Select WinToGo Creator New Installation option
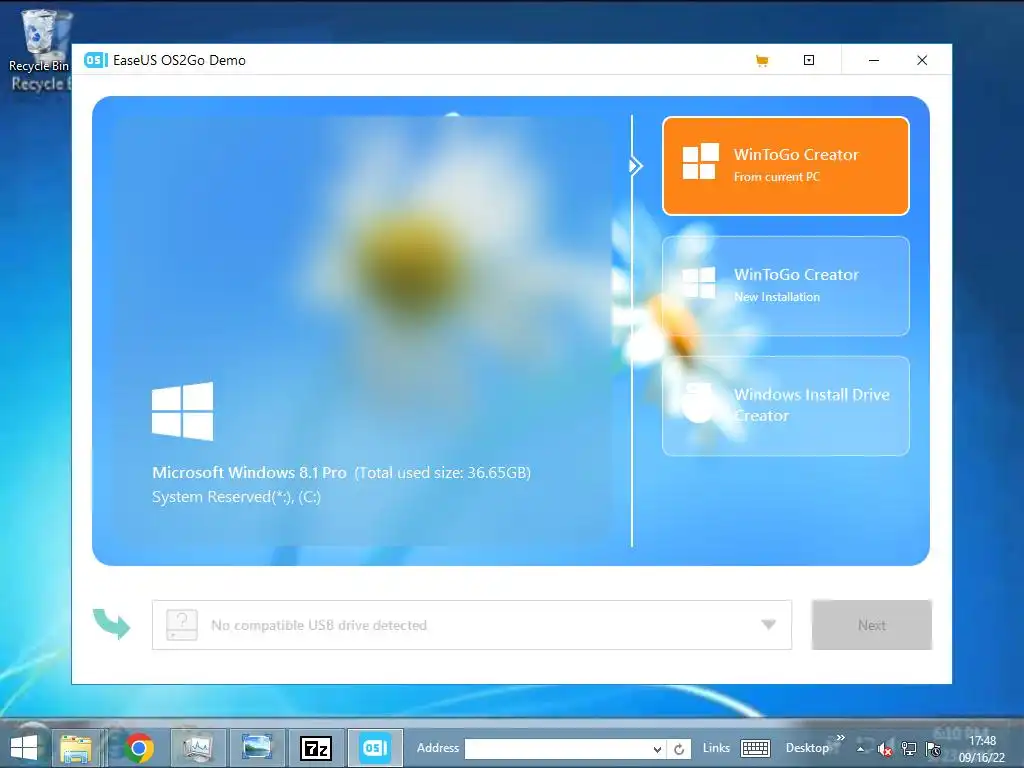The height and width of the screenshot is (768, 1024). [x=786, y=286]
